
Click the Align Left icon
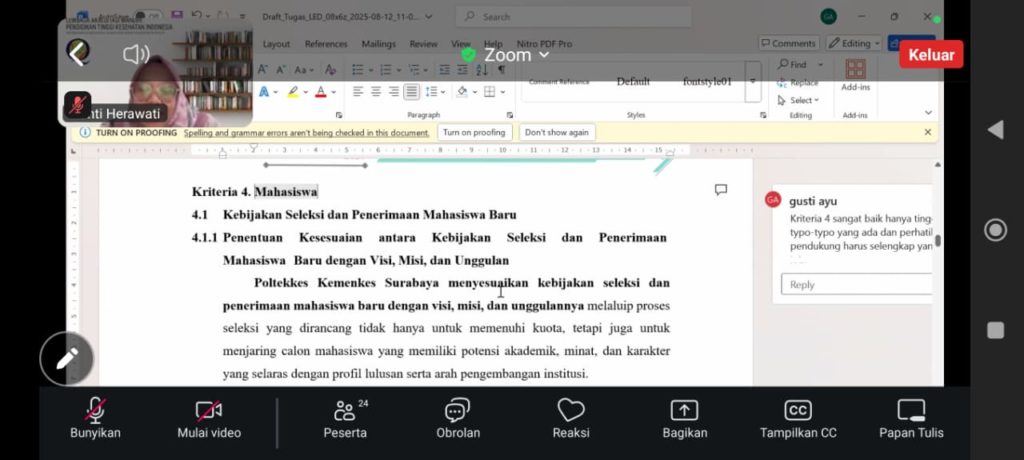point(358,91)
